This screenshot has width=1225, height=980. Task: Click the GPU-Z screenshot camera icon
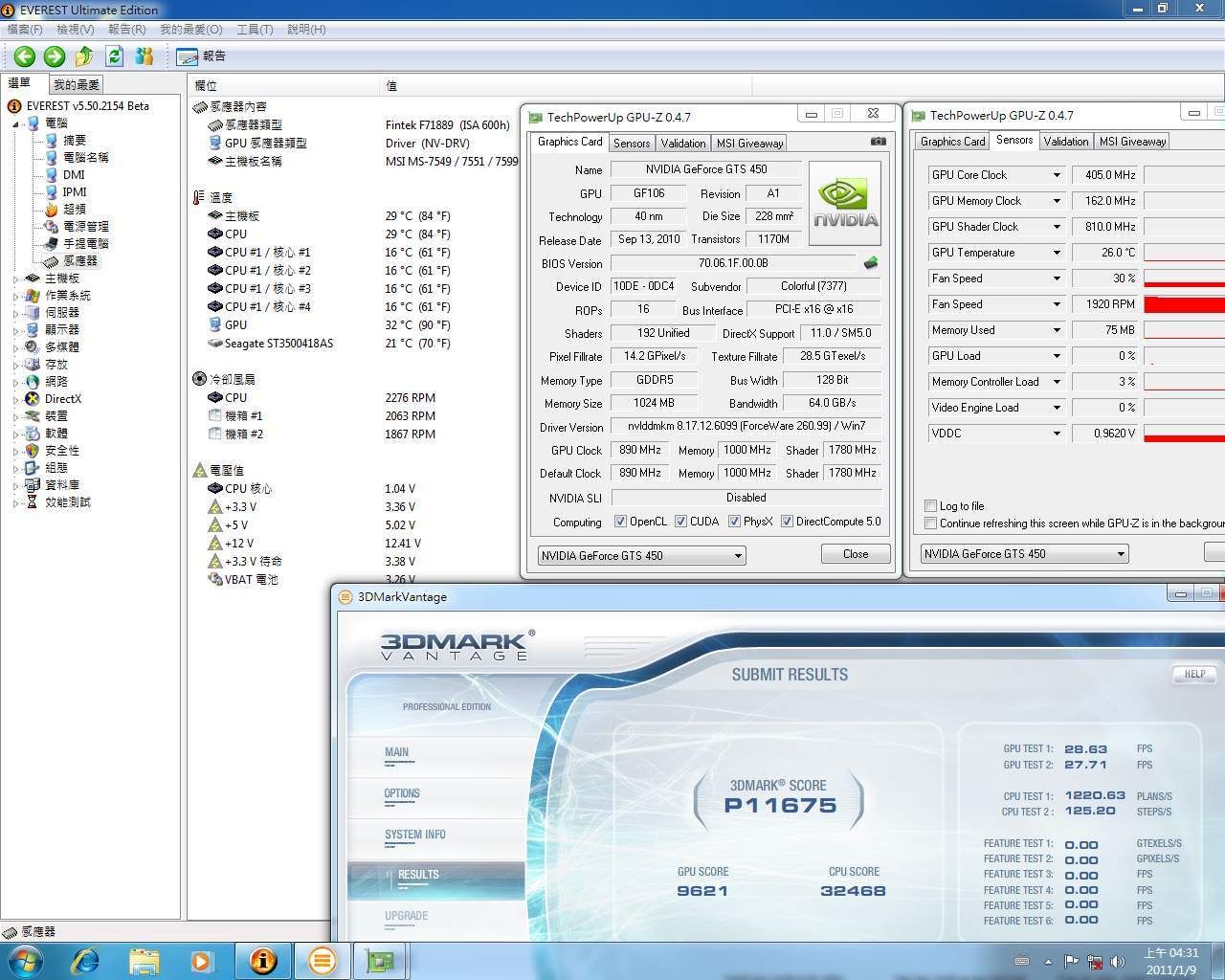[x=878, y=142]
